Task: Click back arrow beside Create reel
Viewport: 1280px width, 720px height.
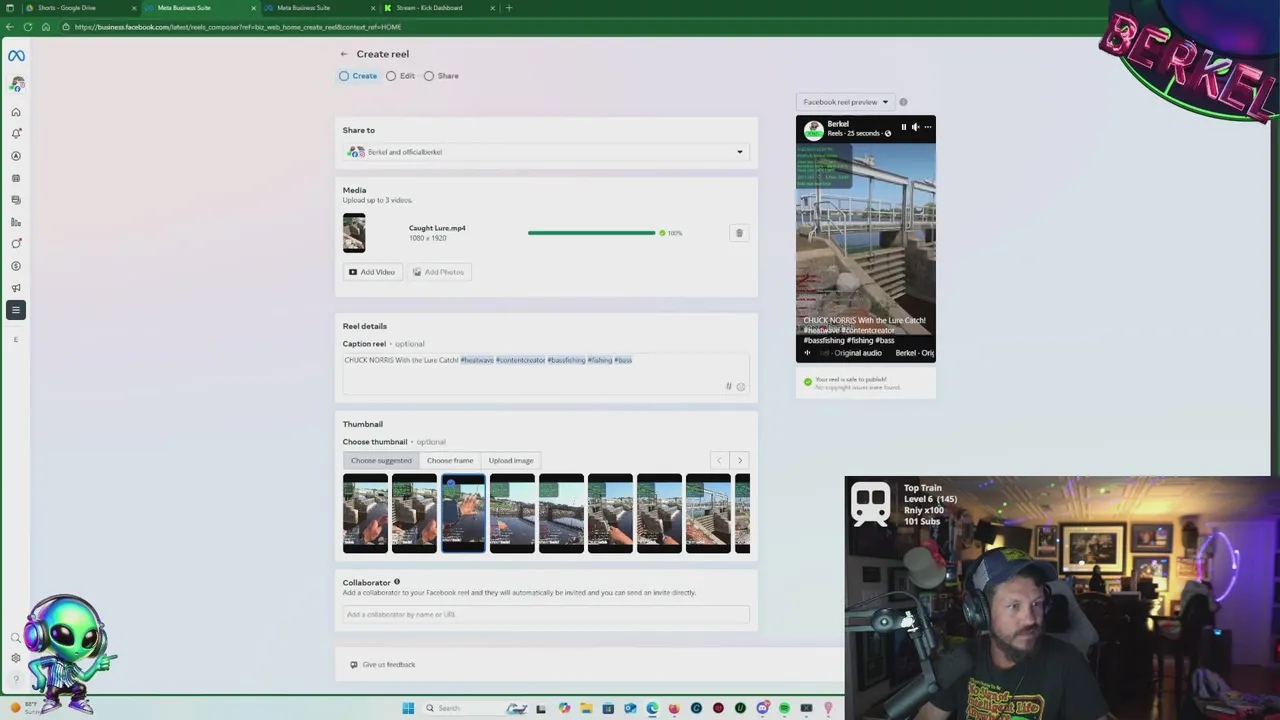Action: pos(344,54)
